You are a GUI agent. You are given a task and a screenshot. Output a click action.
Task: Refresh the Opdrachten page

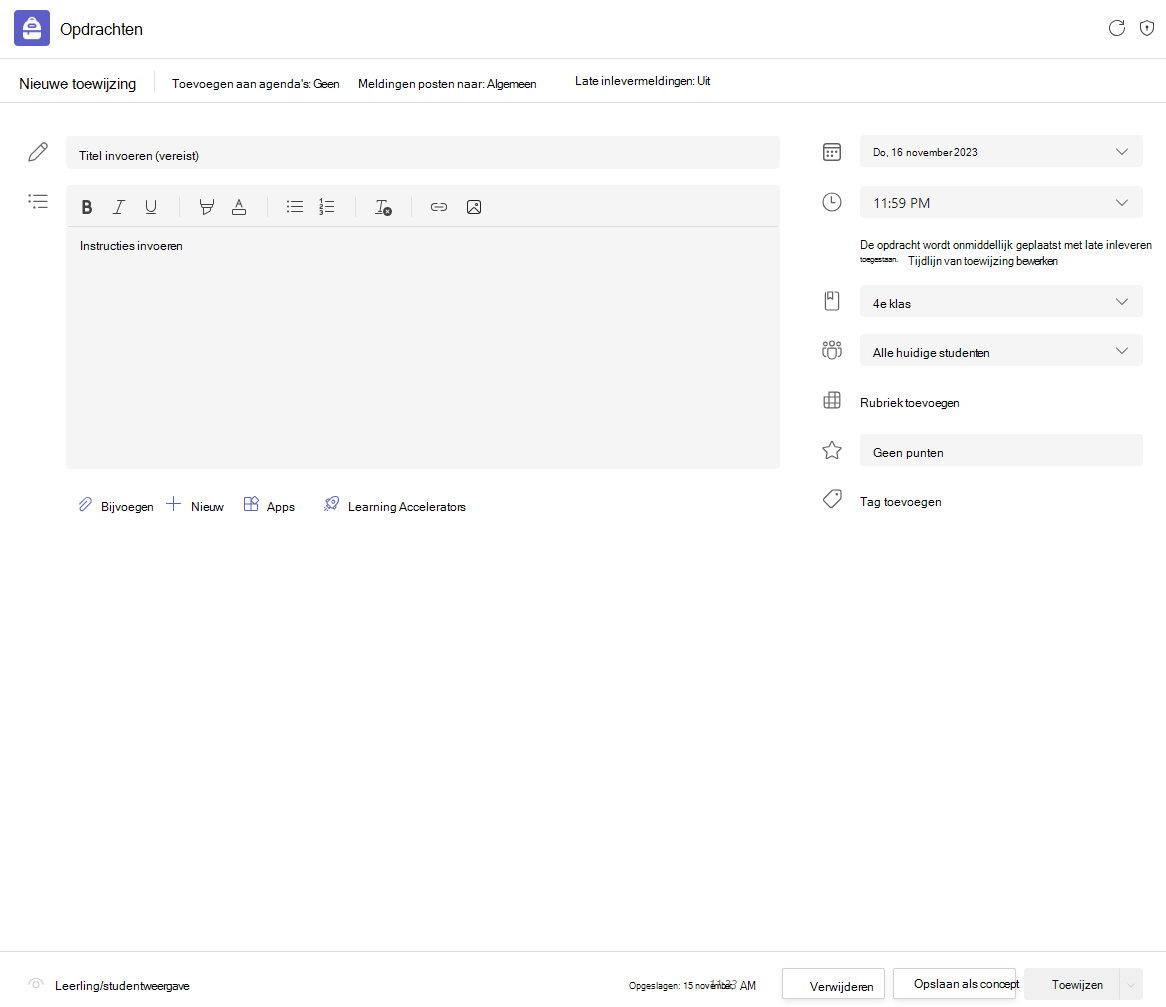[x=1116, y=28]
